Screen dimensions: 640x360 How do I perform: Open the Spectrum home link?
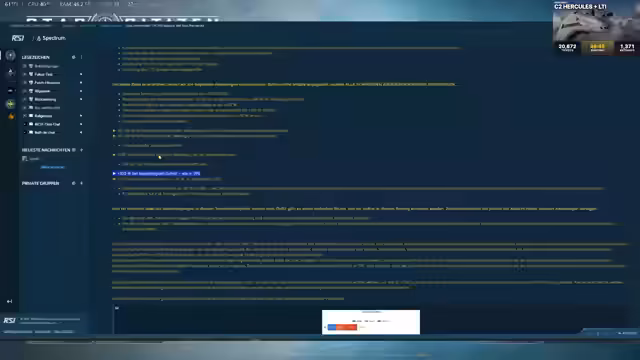tap(51, 38)
